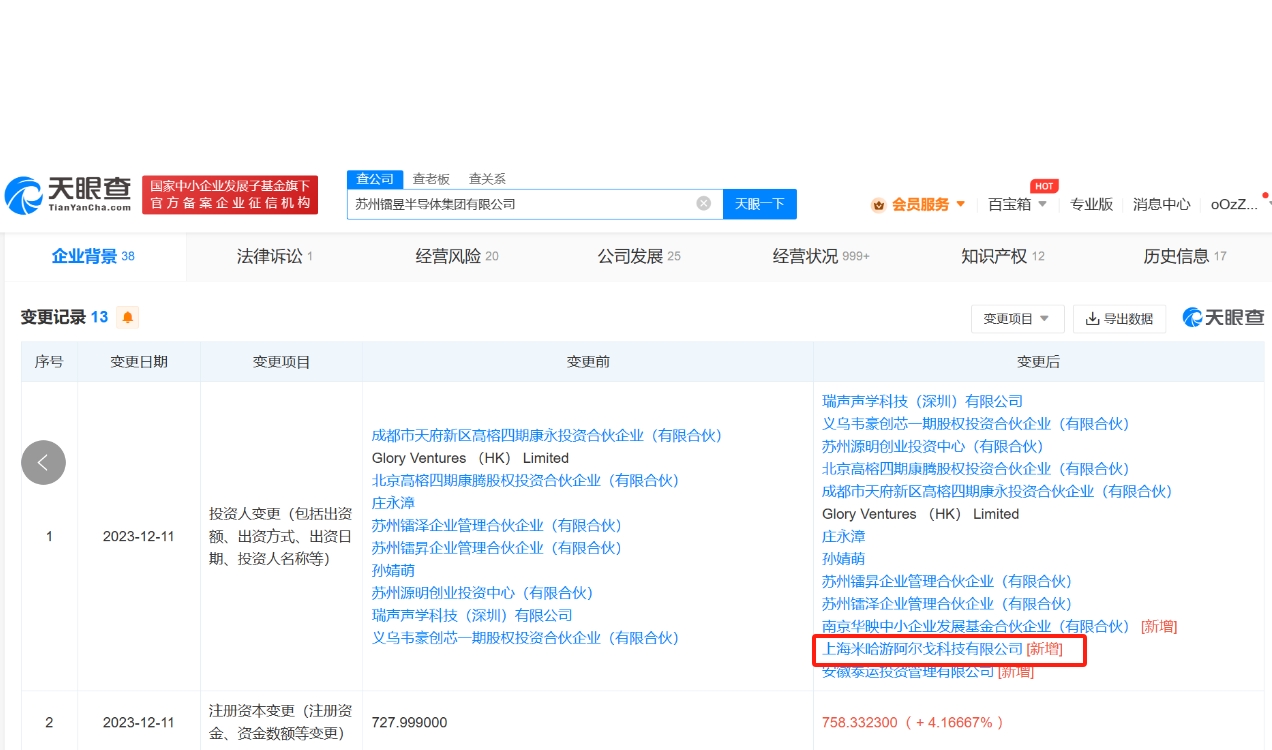Open the 公司发展 tab
The width and height of the screenshot is (1272, 750).
click(x=639, y=256)
